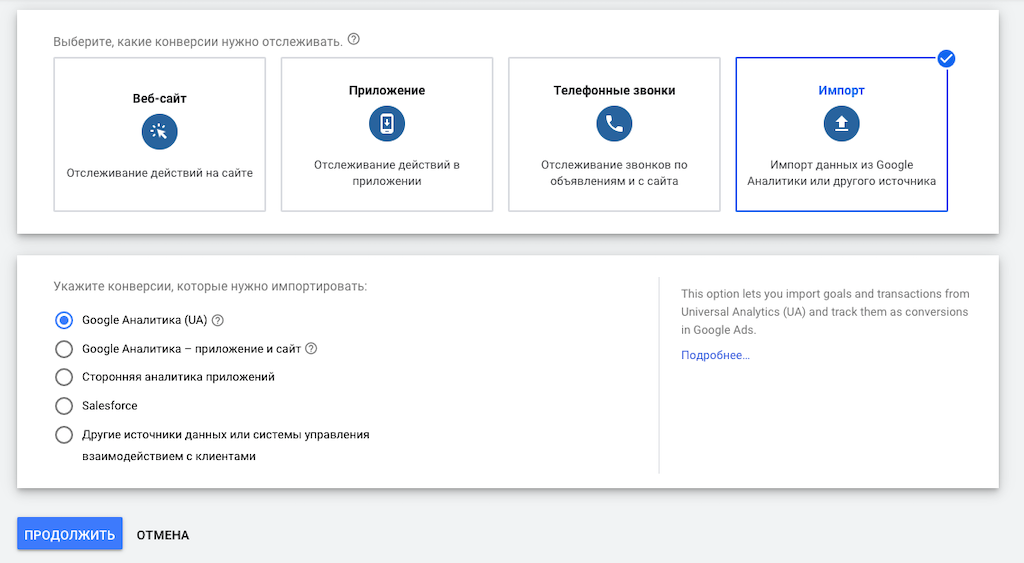Image resolution: width=1024 pixels, height=563 pixels.
Task: Click the app phone download icon
Action: (x=387, y=123)
